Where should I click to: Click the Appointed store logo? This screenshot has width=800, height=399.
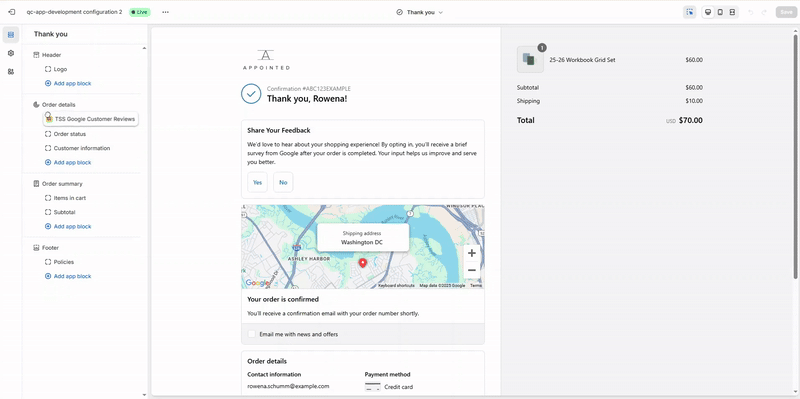click(x=266, y=60)
